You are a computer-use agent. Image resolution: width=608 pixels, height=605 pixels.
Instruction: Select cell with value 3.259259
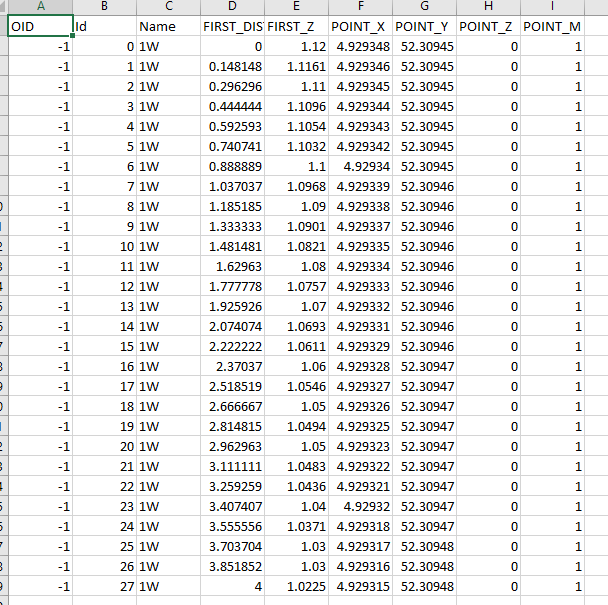[x=232, y=487]
